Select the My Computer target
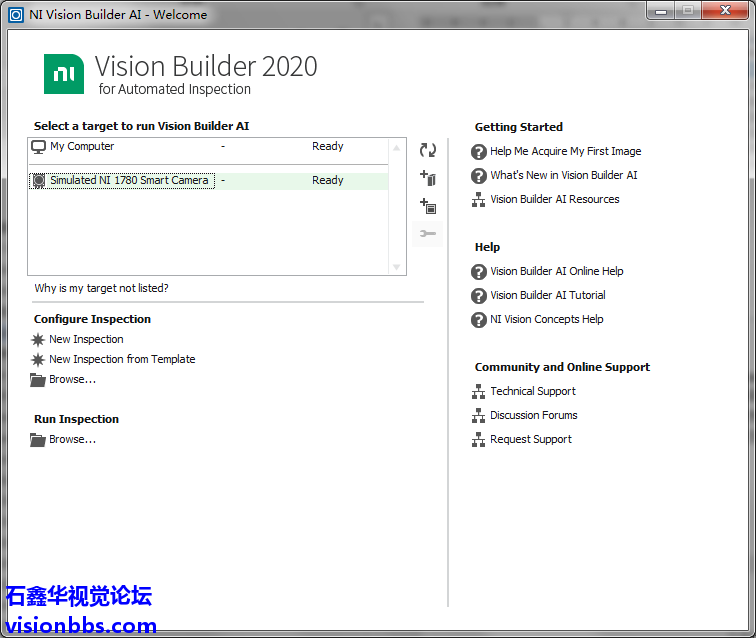 pos(82,147)
